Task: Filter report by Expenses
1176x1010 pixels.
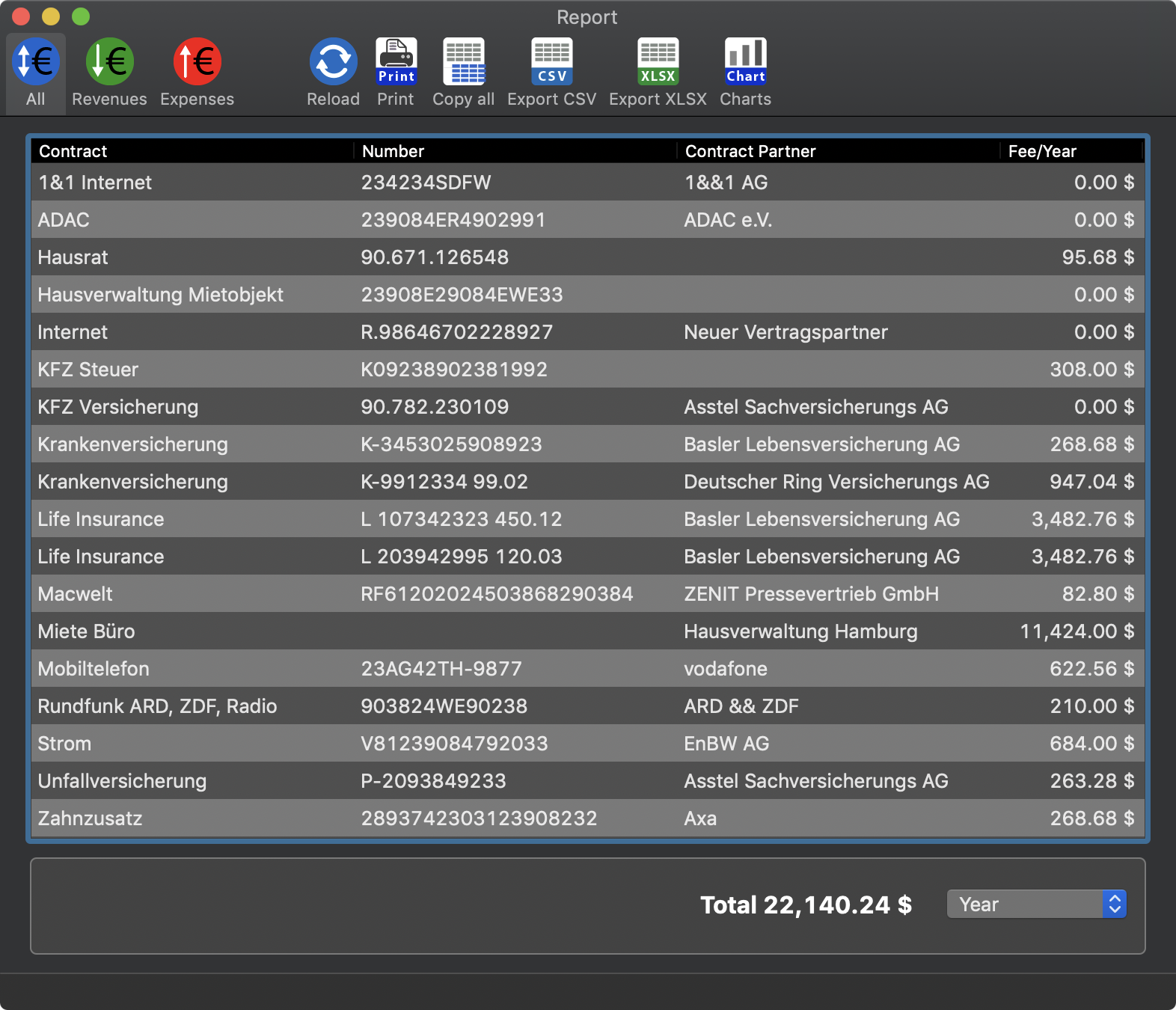Action: click(197, 73)
